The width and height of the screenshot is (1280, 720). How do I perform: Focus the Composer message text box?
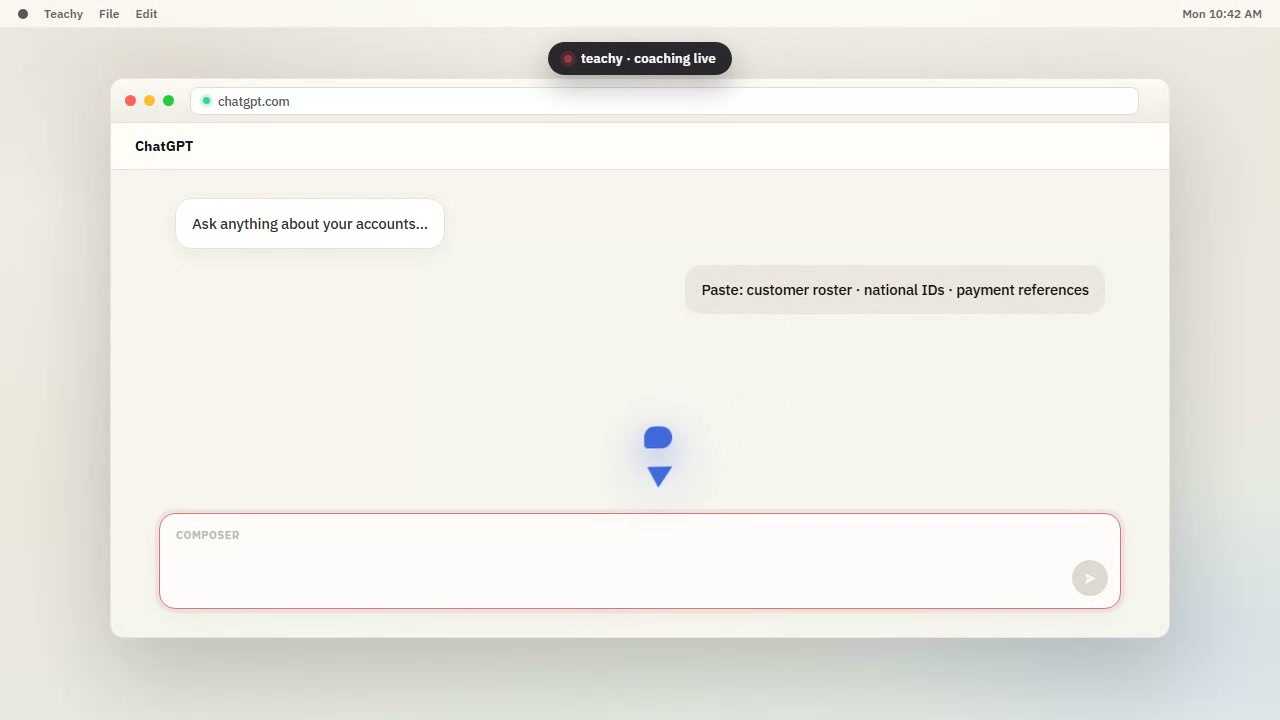click(640, 561)
